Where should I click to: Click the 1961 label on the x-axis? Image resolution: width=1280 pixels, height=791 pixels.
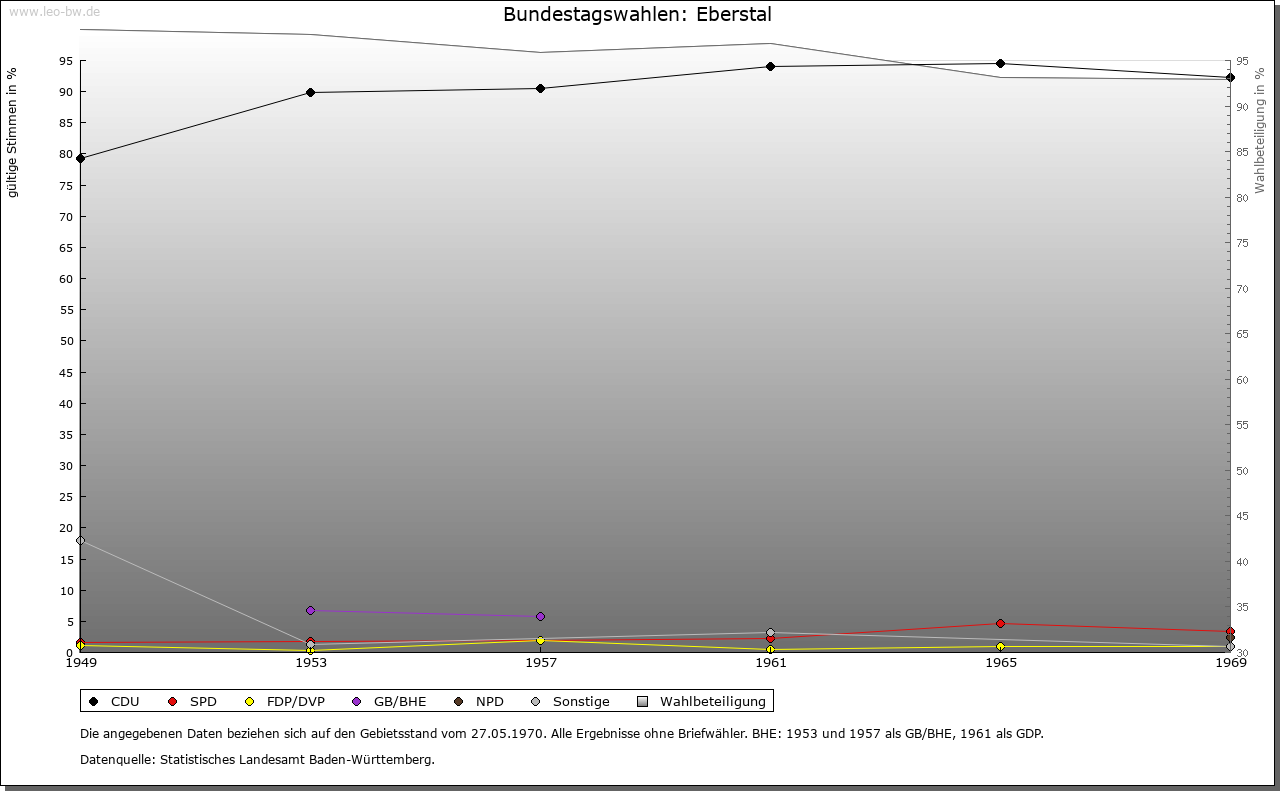(770, 663)
